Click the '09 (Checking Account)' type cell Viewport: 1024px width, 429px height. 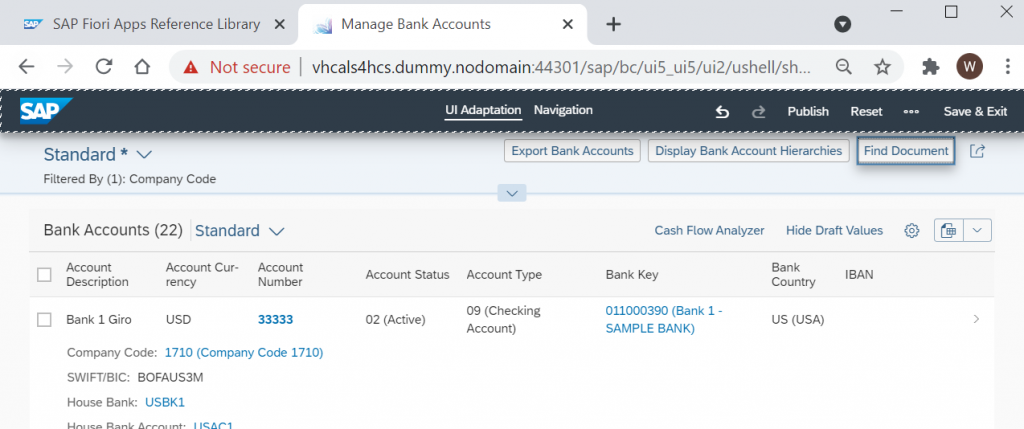[x=504, y=320]
